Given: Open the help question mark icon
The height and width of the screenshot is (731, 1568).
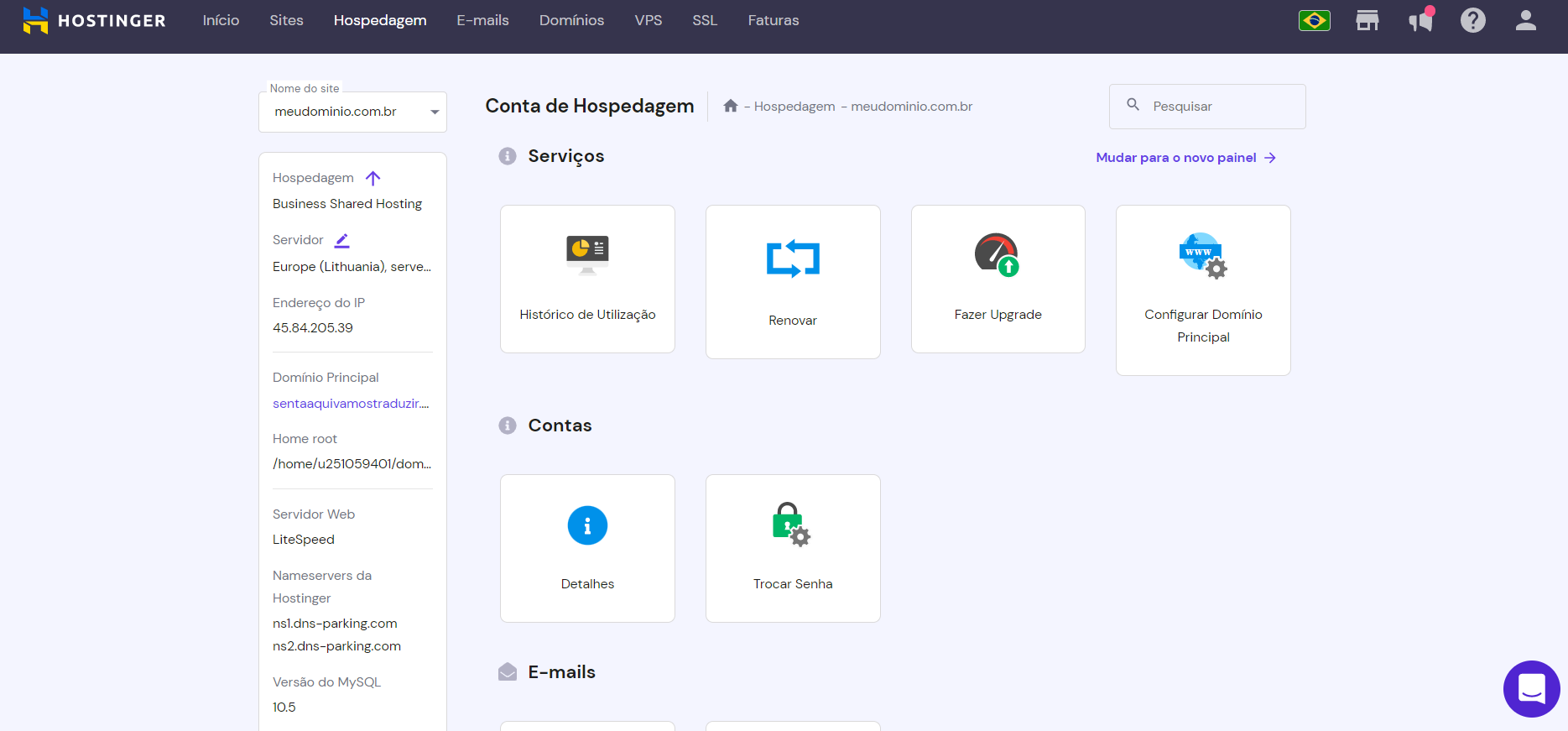Looking at the screenshot, I should pos(1472,20).
